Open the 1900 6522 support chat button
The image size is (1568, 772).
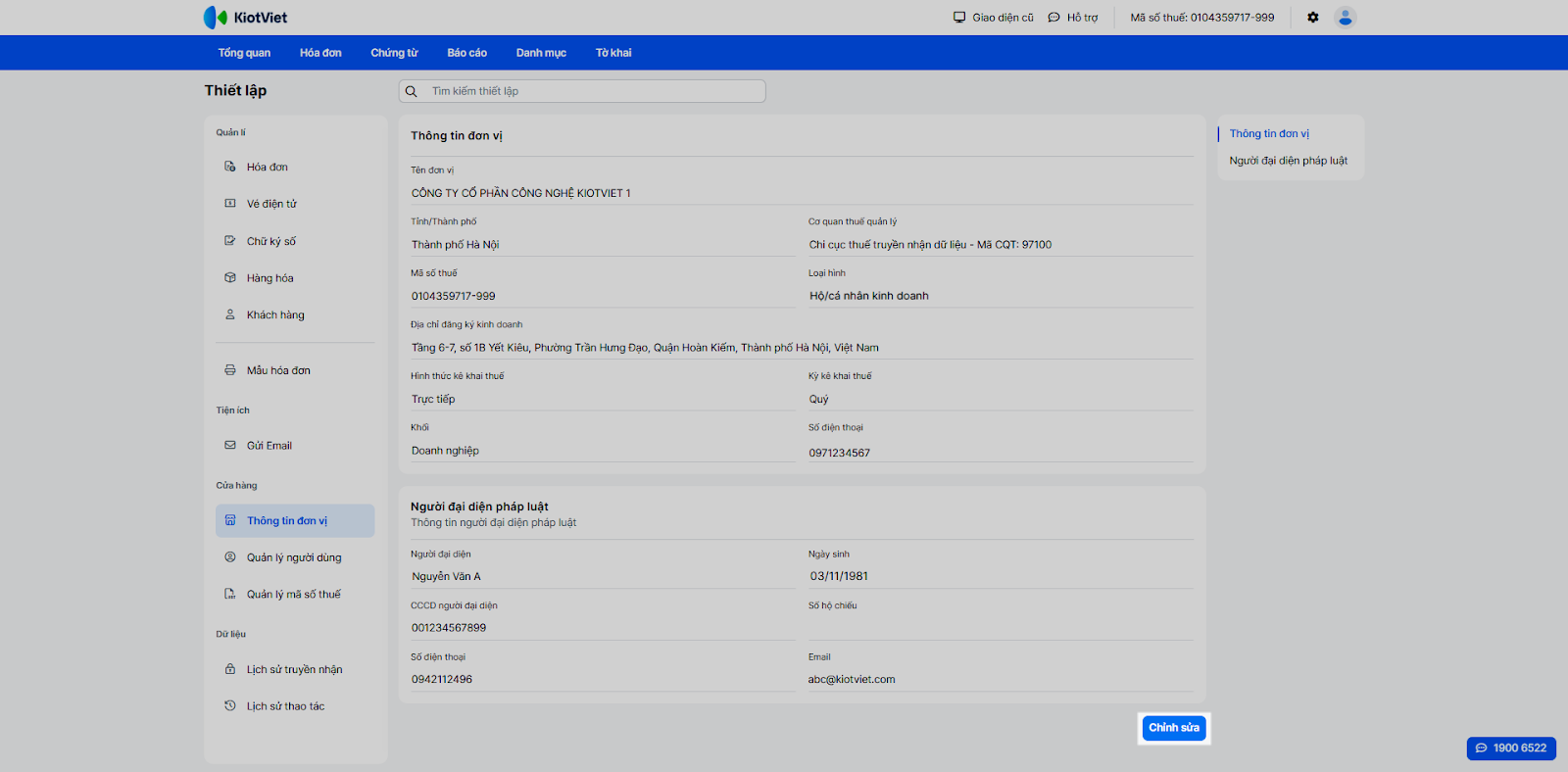(x=1510, y=748)
